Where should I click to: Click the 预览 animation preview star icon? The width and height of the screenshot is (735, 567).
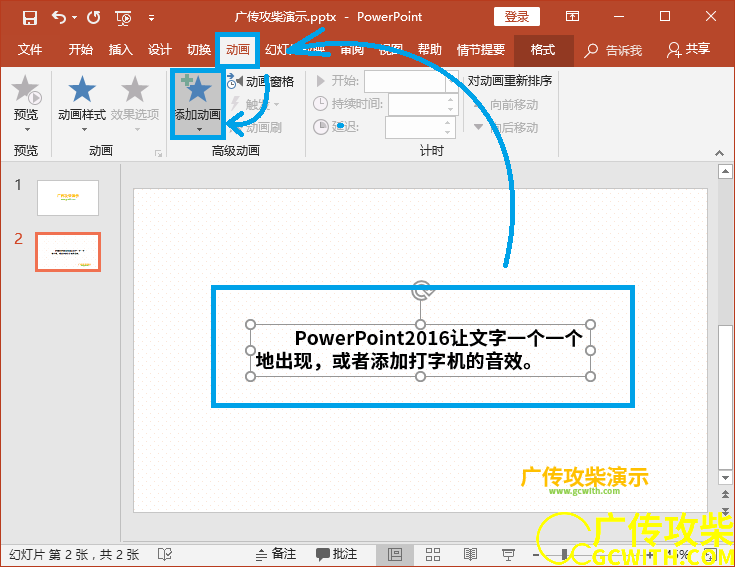coord(26,89)
